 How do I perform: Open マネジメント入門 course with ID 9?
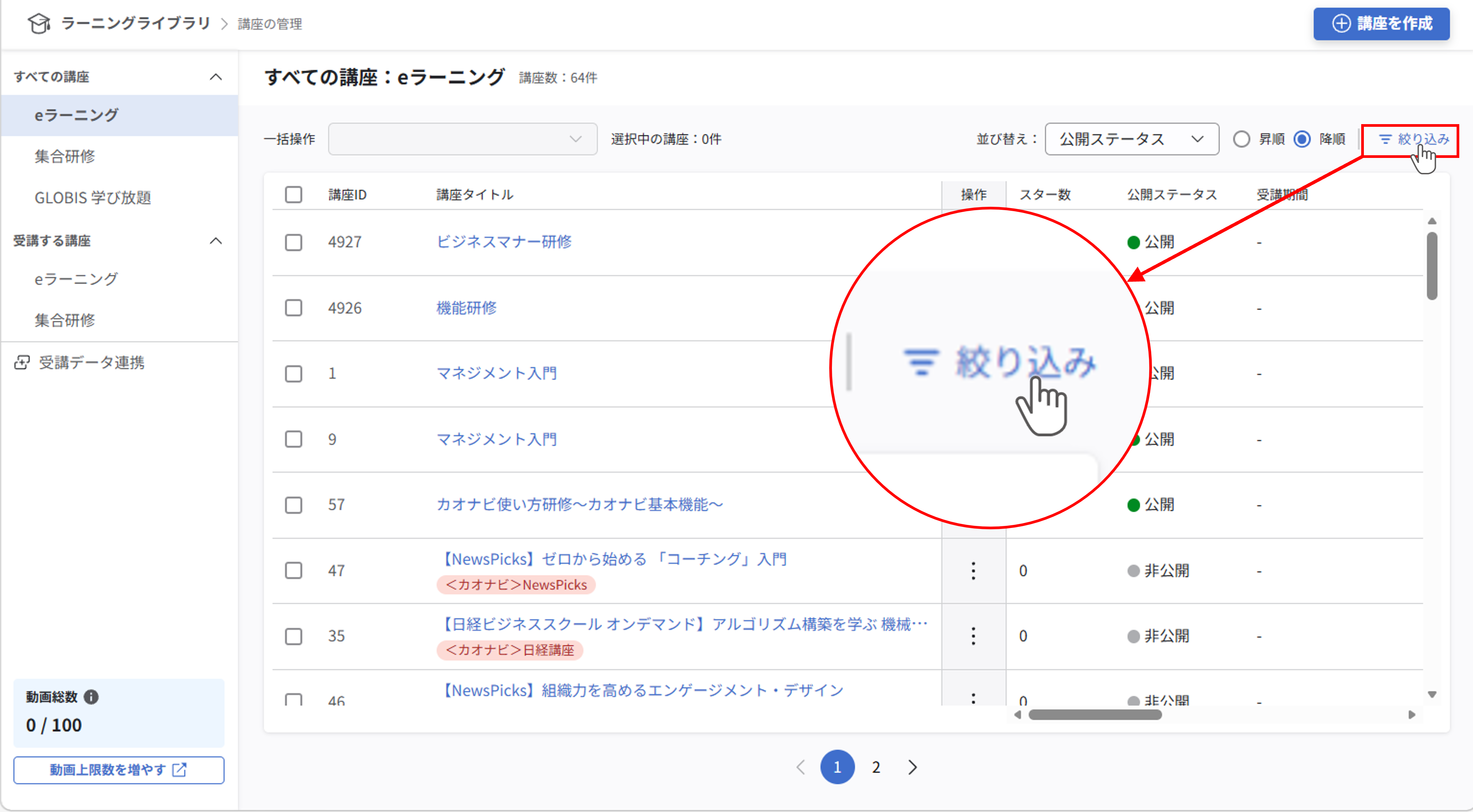click(x=496, y=439)
